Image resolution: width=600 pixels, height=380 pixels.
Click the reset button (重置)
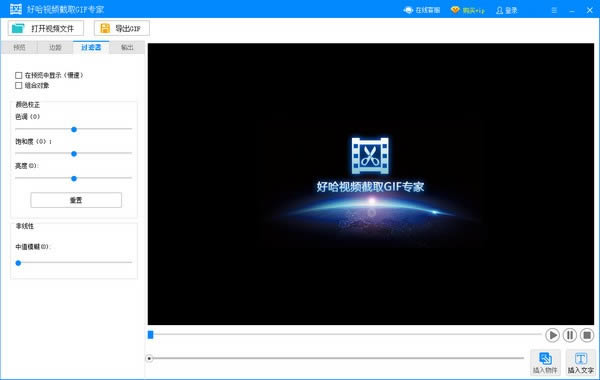76,200
